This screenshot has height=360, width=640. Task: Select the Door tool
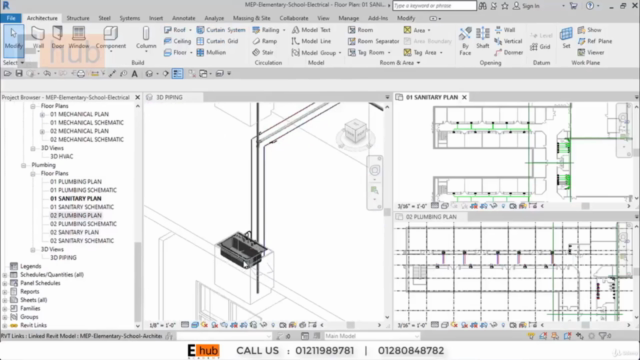click(x=58, y=38)
